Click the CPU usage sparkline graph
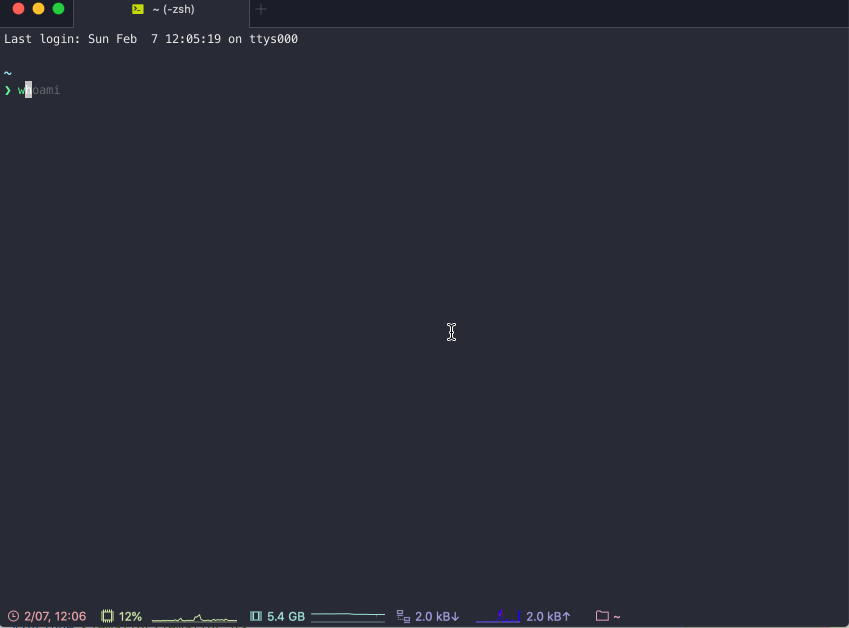This screenshot has width=849, height=628. 194,616
